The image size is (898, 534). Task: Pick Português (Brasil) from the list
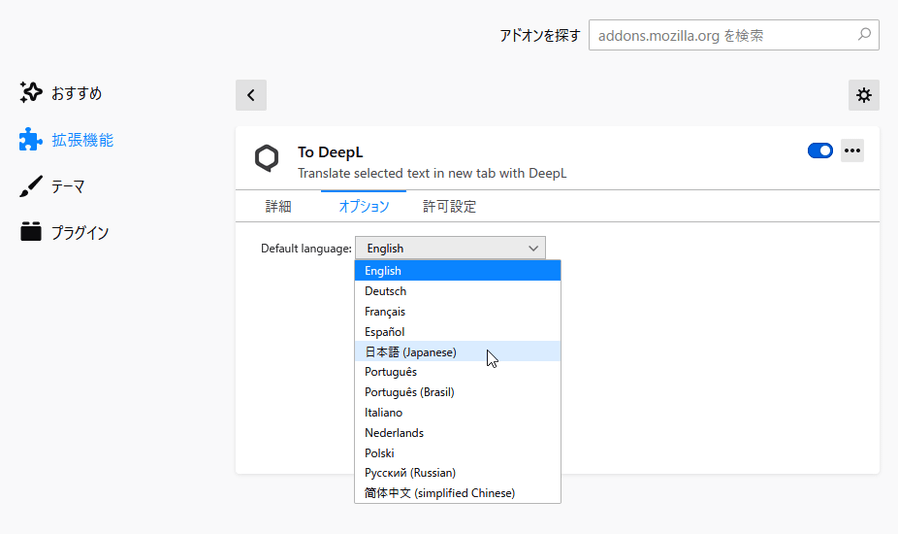(x=458, y=392)
